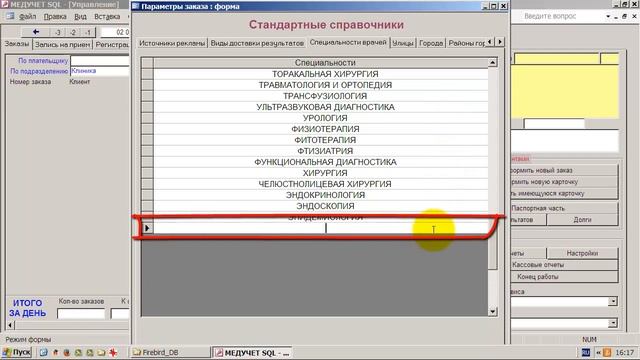640x360 pixels.
Task: Switch to МЕДУЧЕТ SQL taskbar button
Action: tap(253, 353)
